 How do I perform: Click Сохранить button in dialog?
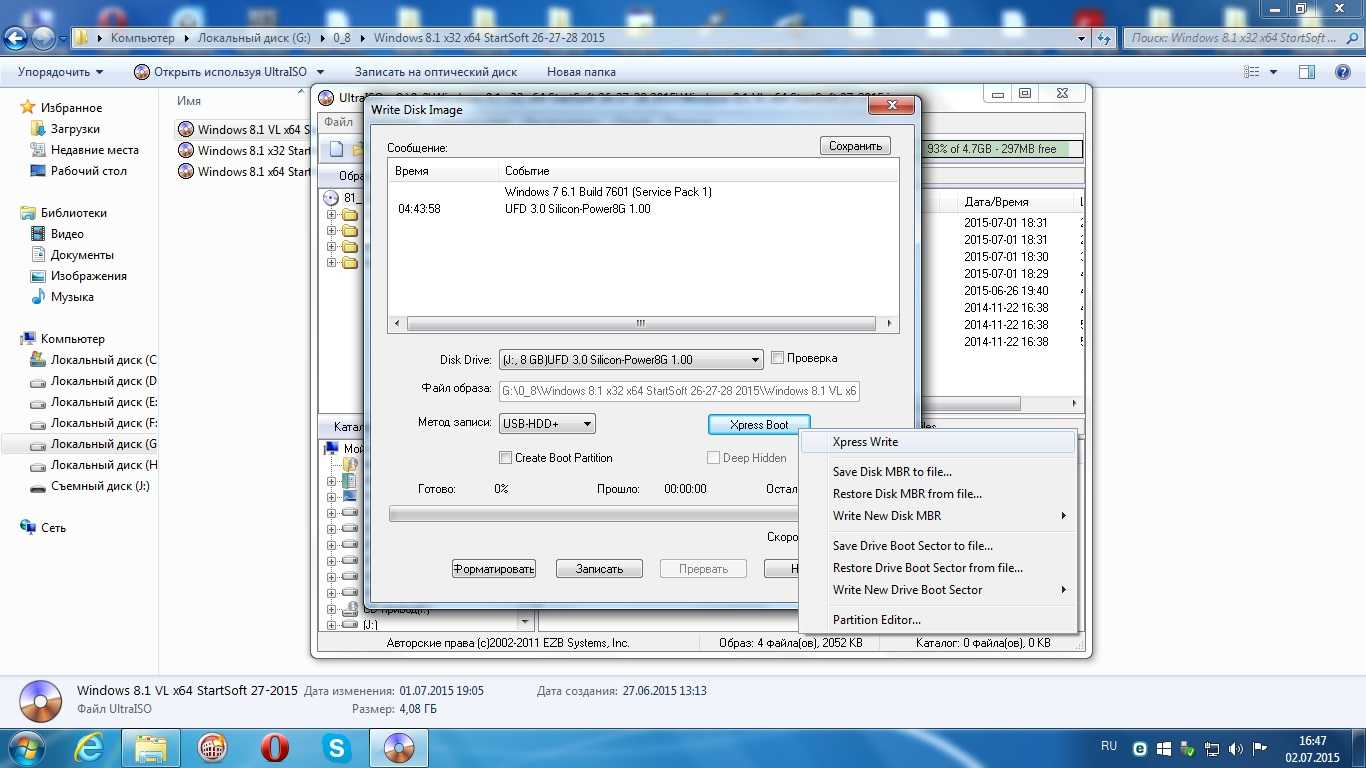(855, 146)
